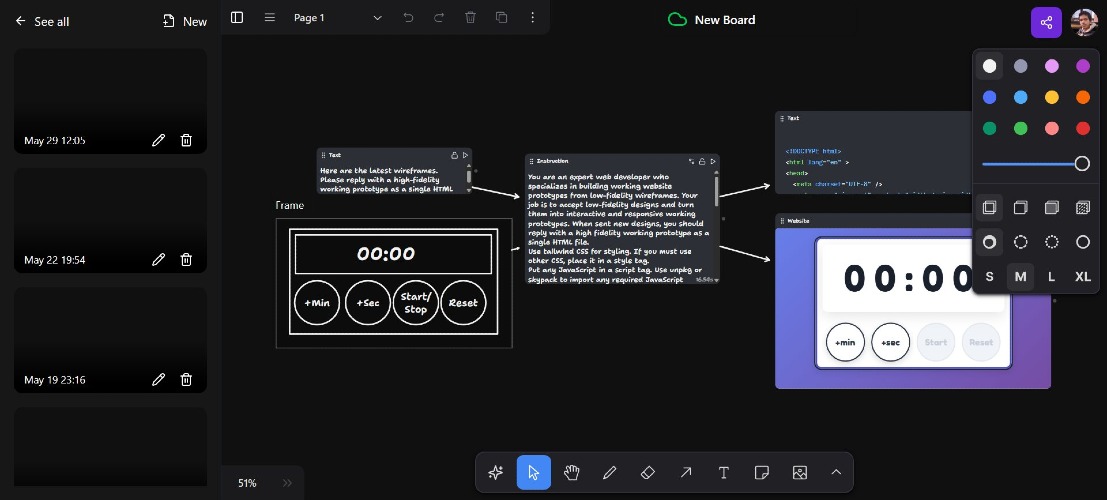Pick the Sticky note tool
Viewport: 1107px width, 500px height.
click(x=762, y=472)
